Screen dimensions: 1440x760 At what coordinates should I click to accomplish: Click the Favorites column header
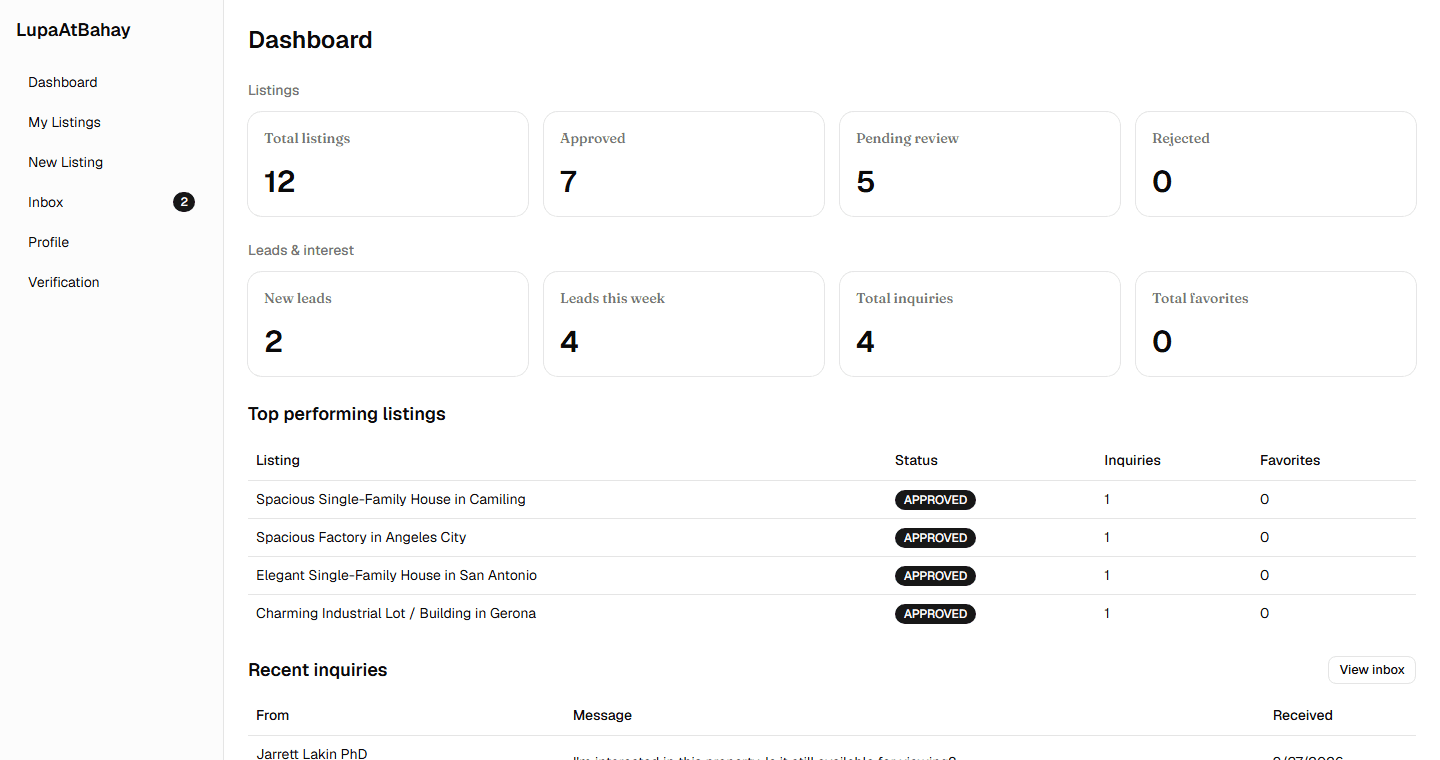[x=1290, y=460]
